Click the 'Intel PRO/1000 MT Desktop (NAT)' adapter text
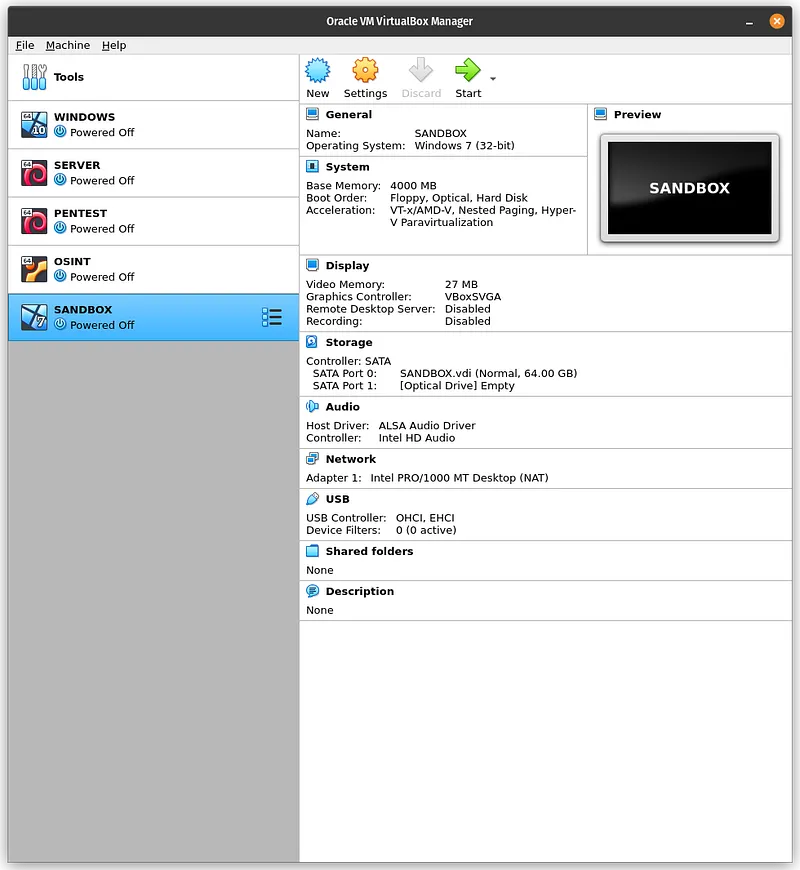The image size is (800, 870). (x=459, y=478)
